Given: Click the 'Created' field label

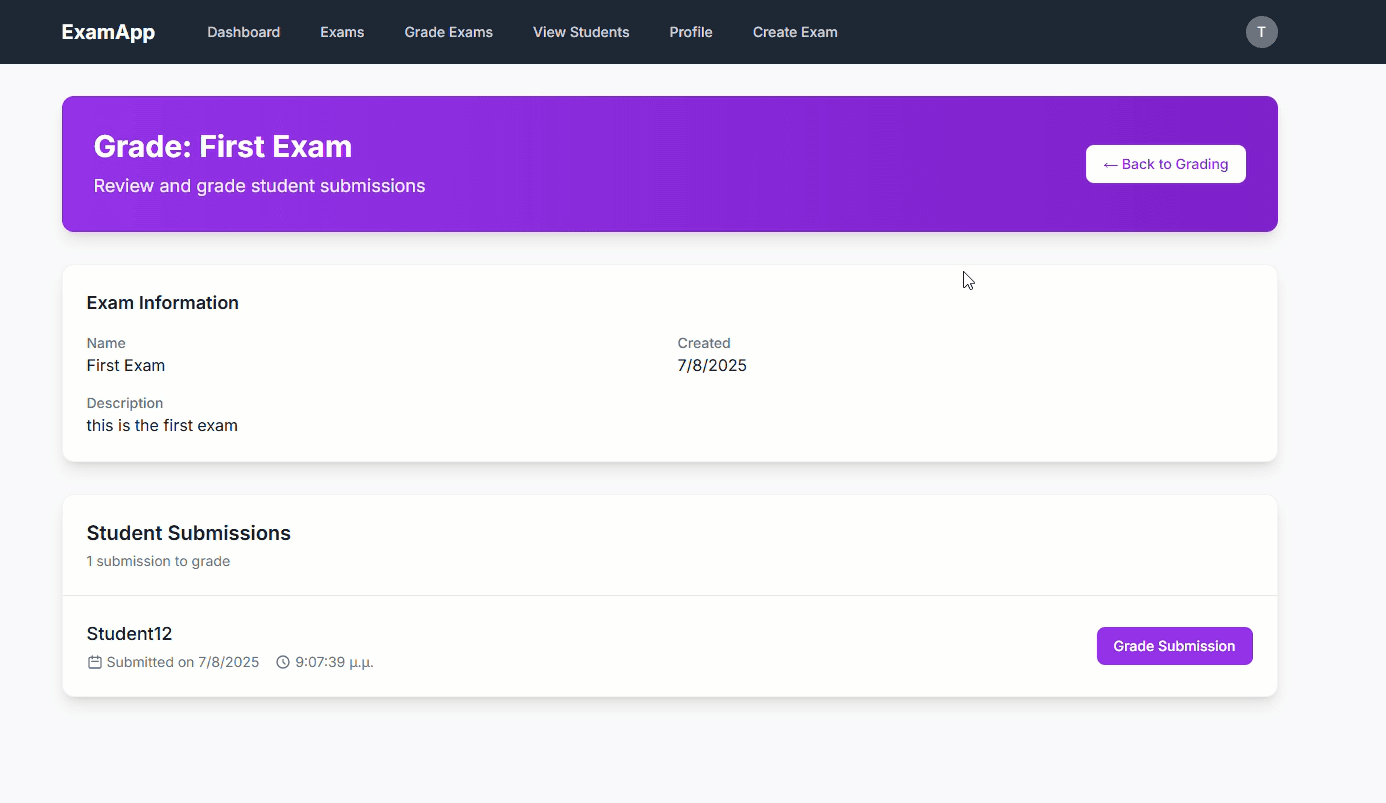Looking at the screenshot, I should [x=704, y=343].
